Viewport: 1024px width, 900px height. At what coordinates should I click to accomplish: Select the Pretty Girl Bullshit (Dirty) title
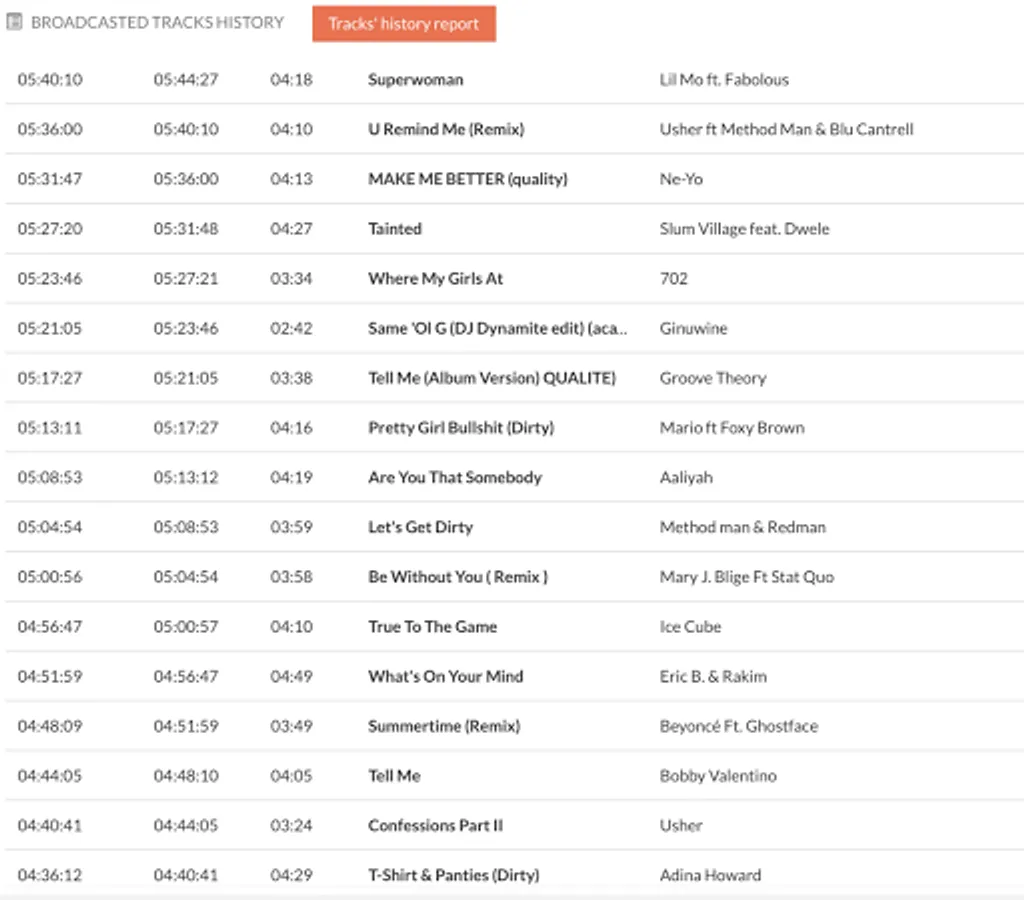[x=461, y=428]
